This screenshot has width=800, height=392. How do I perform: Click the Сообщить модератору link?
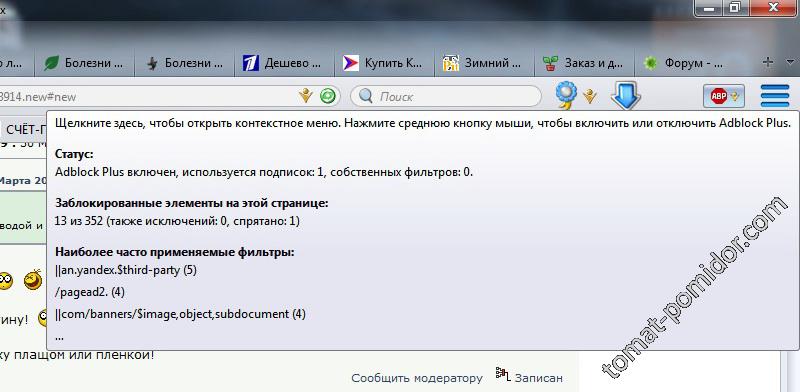click(x=417, y=378)
